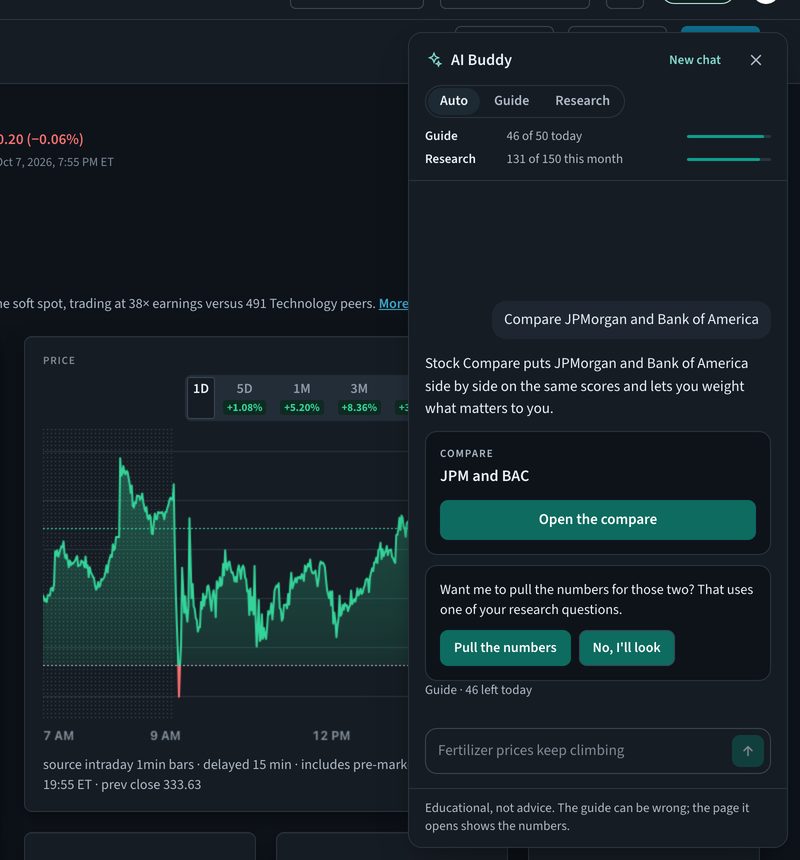
Task: Choose No, I'll look
Action: (x=626, y=648)
